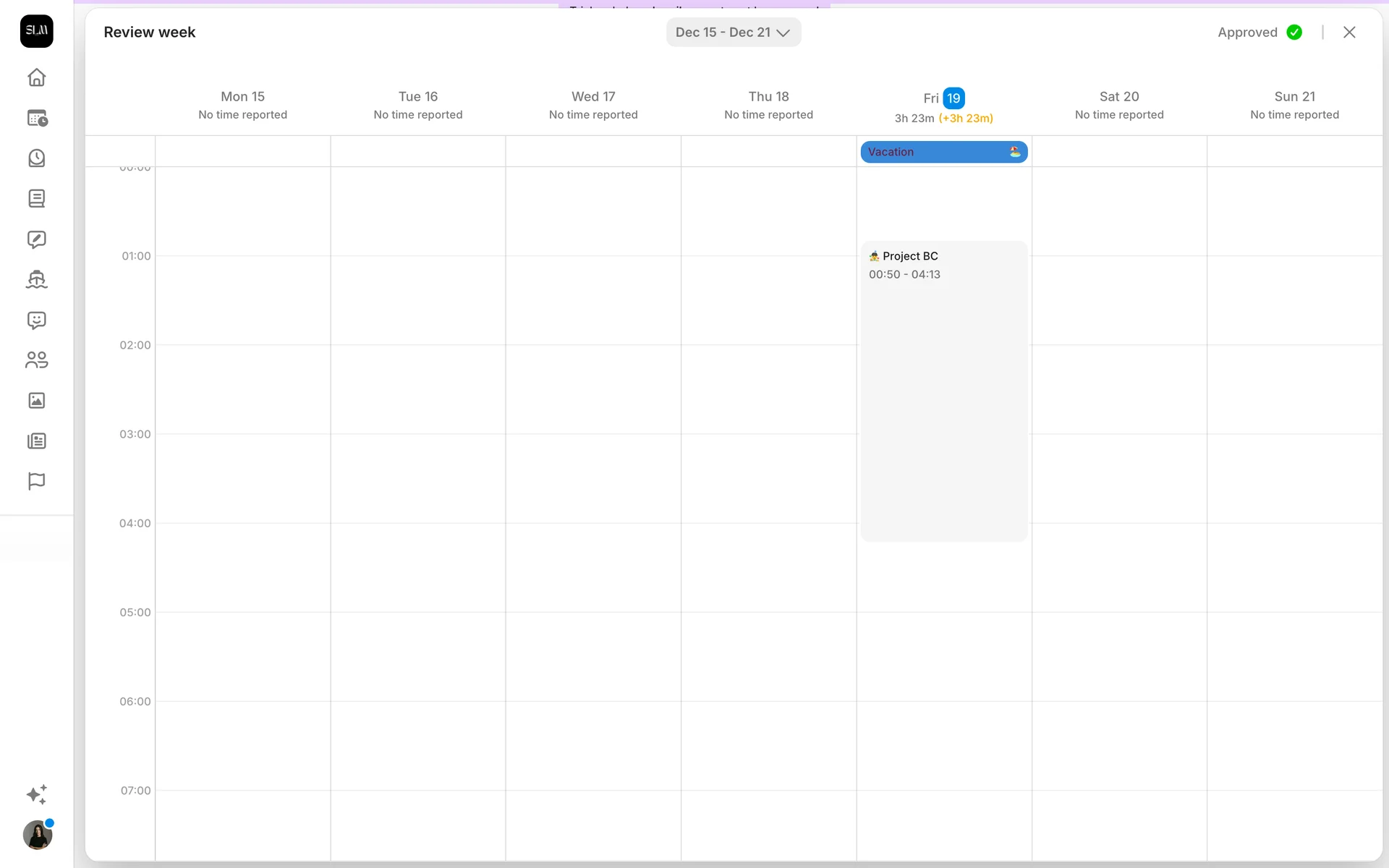Open the ship icon in sidebar
Viewport: 1389px width, 868px height.
click(x=37, y=279)
